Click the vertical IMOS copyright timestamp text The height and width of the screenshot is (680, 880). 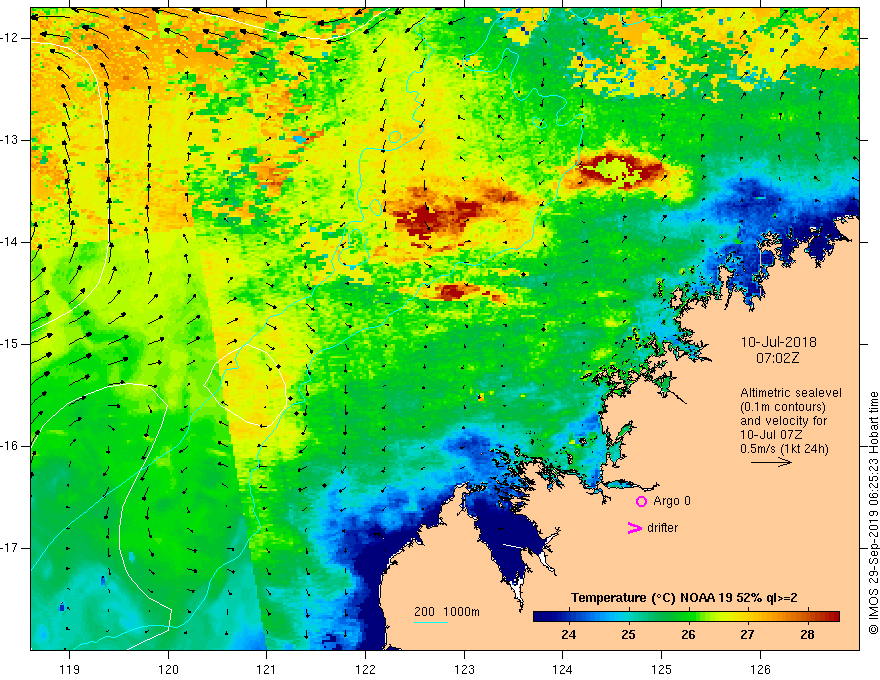(x=873, y=513)
